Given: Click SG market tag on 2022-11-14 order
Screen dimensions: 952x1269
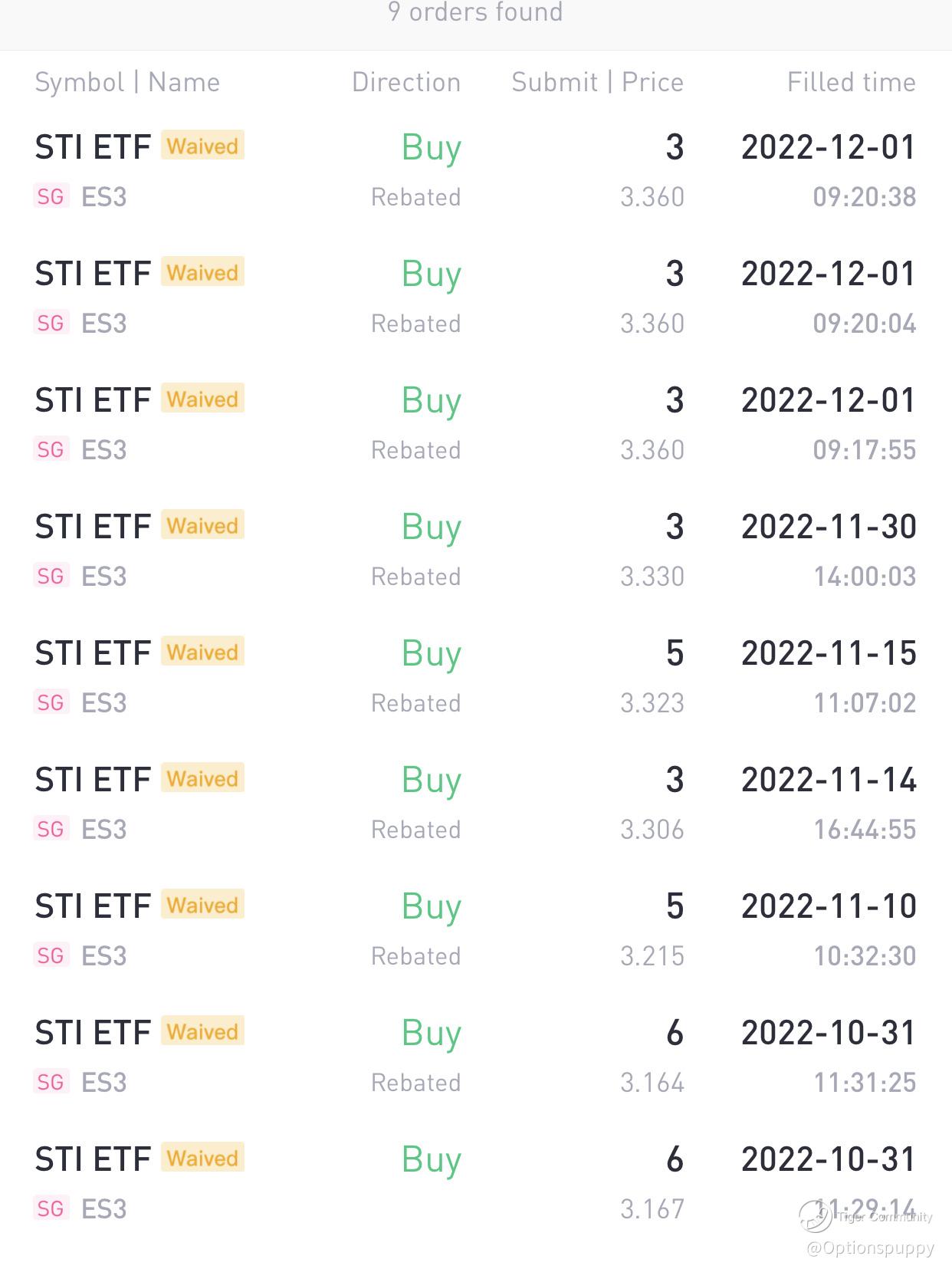Looking at the screenshot, I should point(51,829).
